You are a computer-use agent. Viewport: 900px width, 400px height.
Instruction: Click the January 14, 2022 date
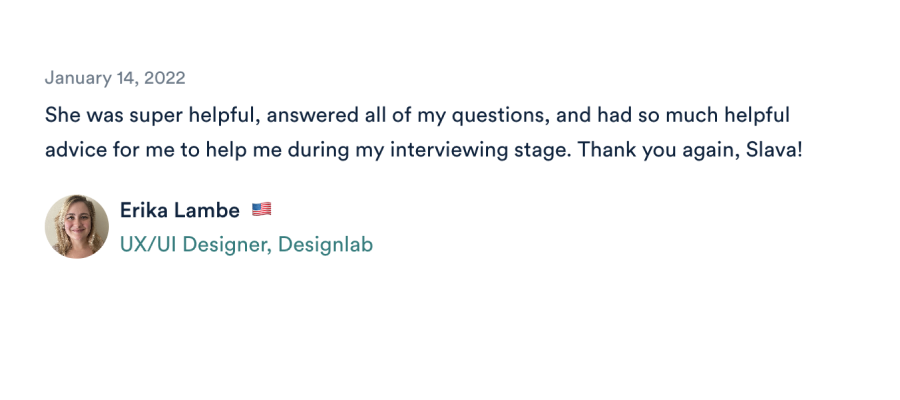click(x=115, y=78)
